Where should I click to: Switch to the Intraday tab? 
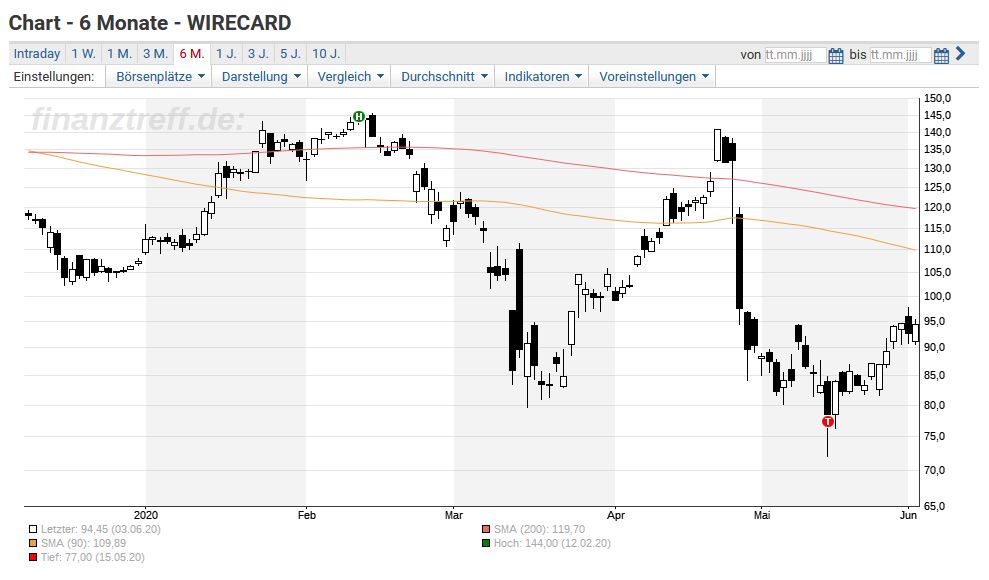[37, 54]
